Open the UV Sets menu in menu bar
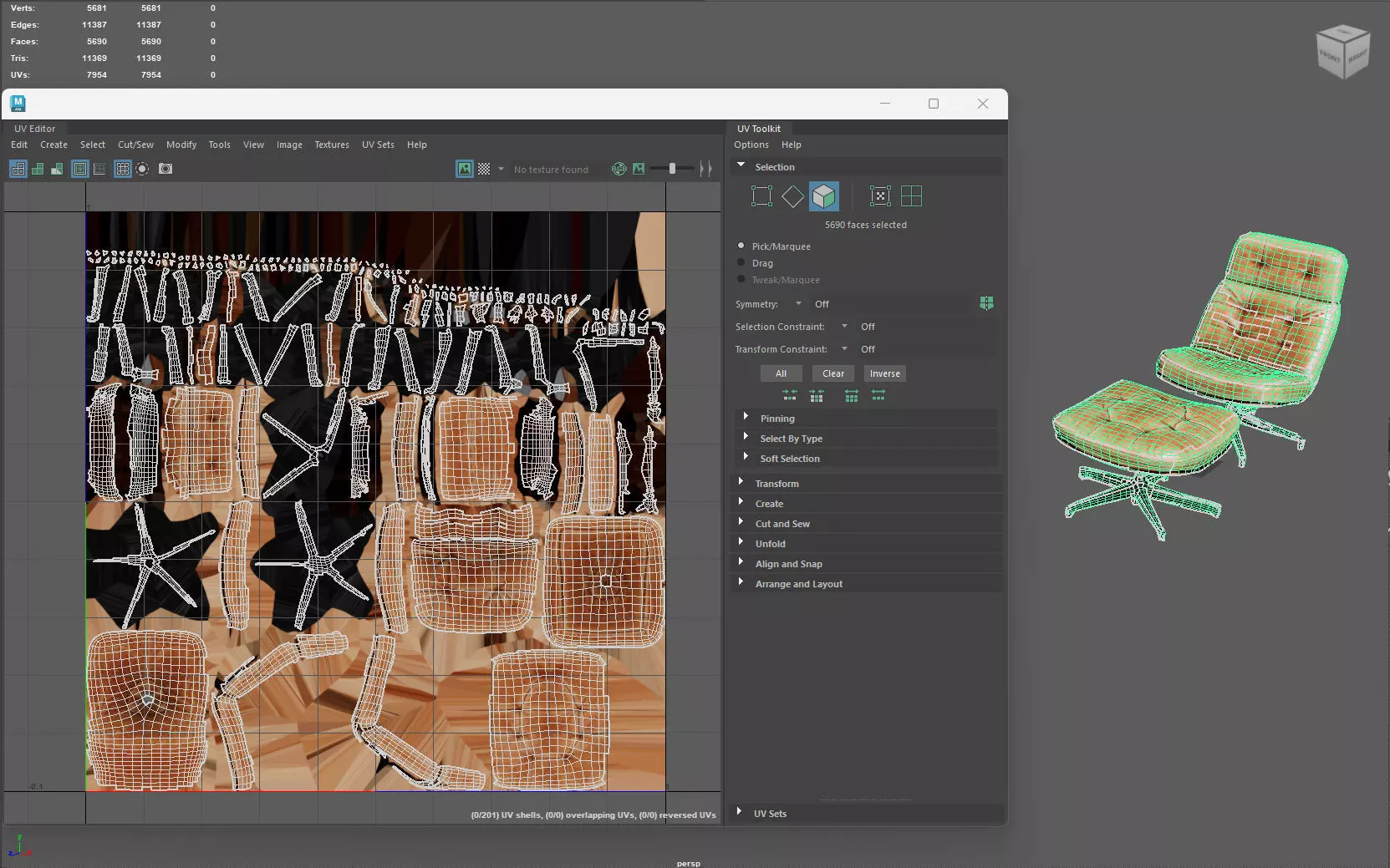 (378, 145)
